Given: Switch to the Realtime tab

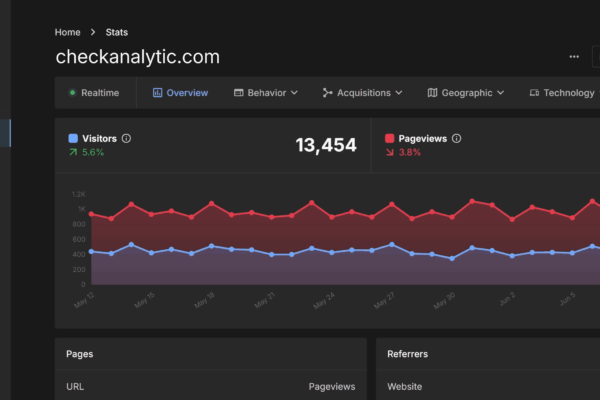Looking at the screenshot, I should 95,93.
